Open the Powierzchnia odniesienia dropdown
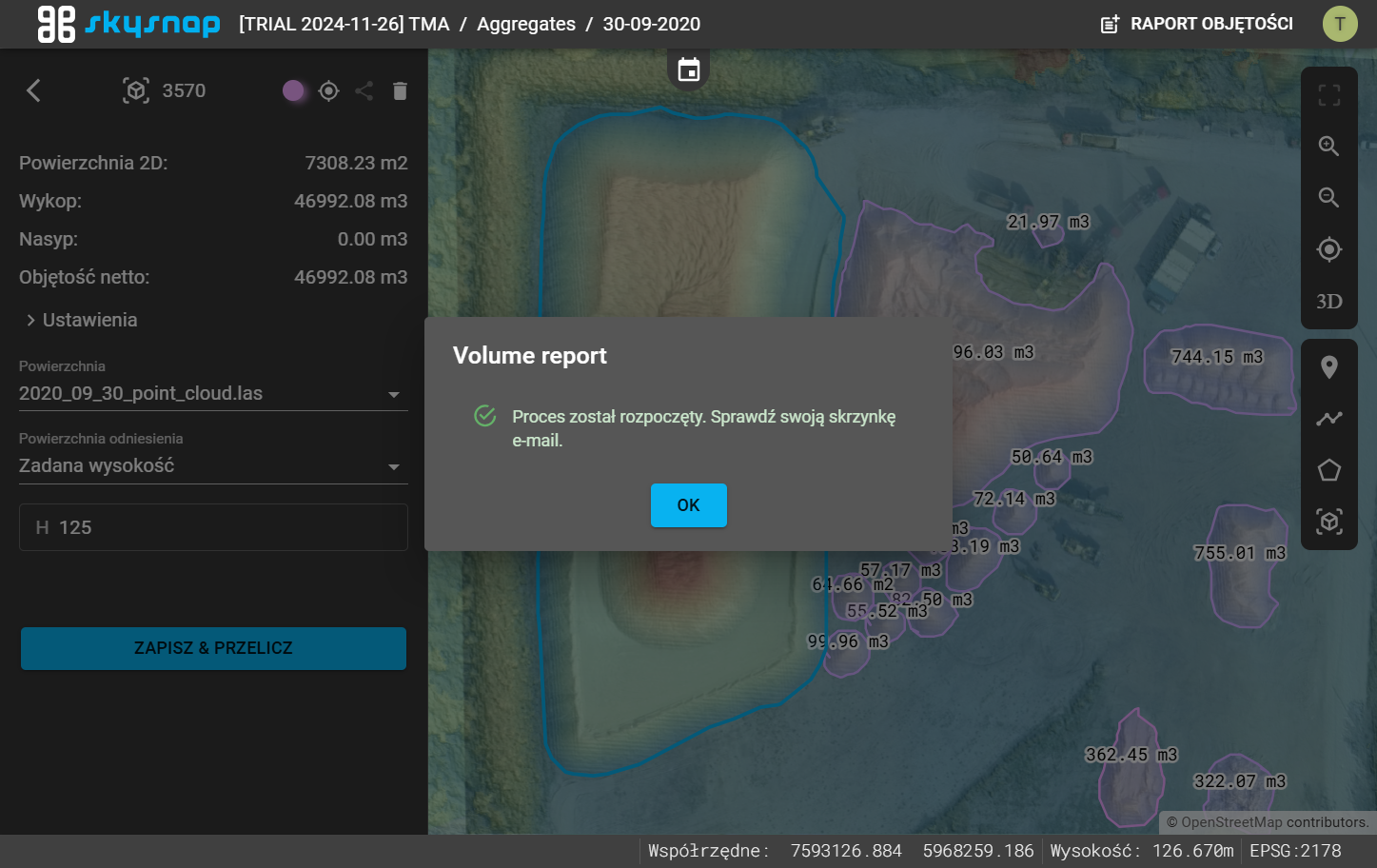 pyautogui.click(x=213, y=465)
